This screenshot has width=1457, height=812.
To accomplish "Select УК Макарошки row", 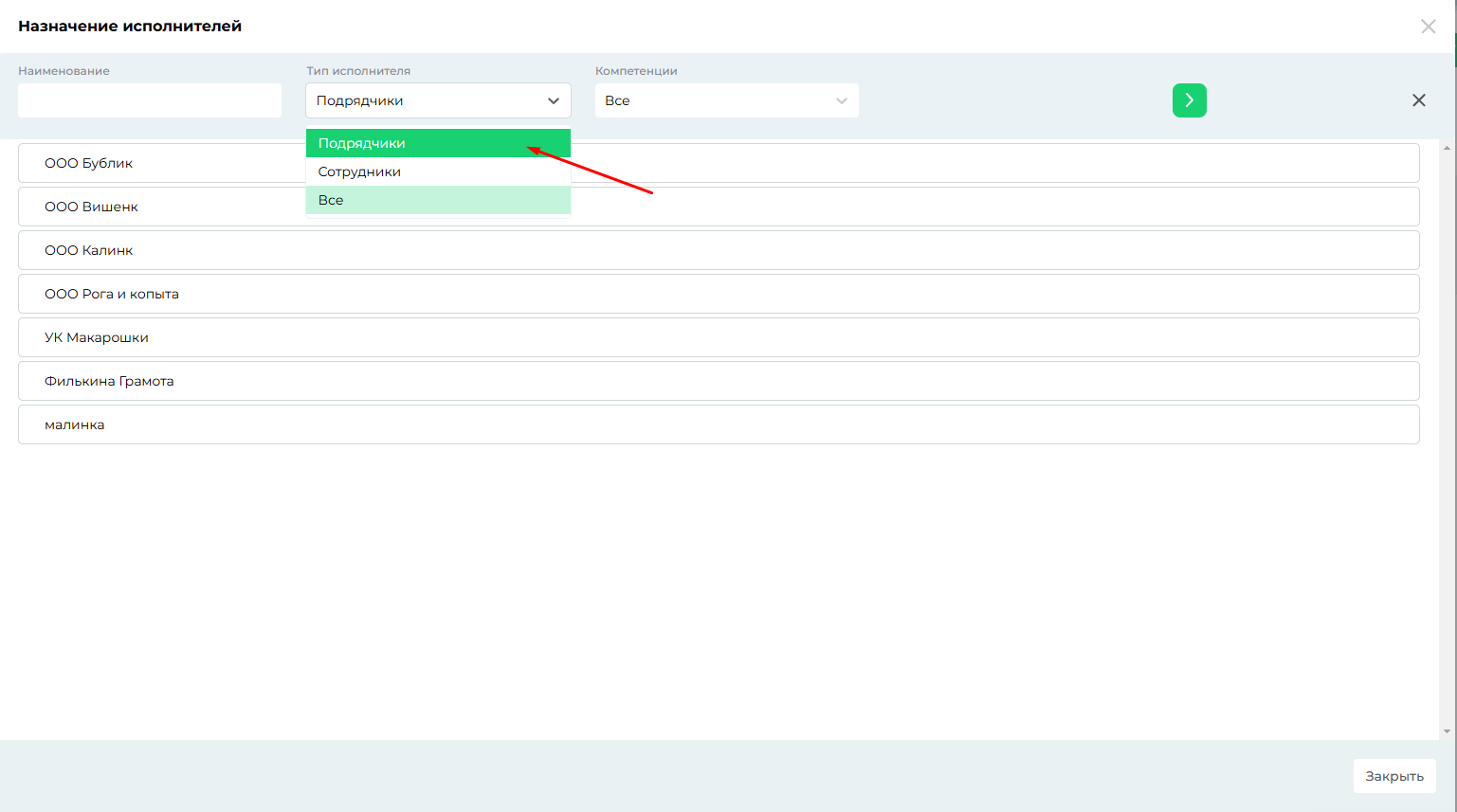I will pyautogui.click(x=719, y=337).
